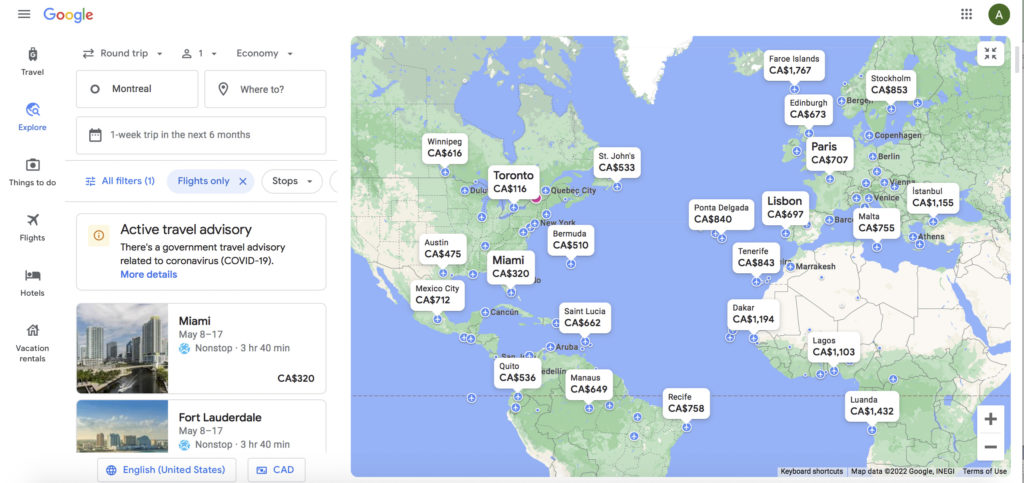Image resolution: width=1024 pixels, height=483 pixels.
Task: Expand the Economy class dropdown
Action: click(264, 53)
